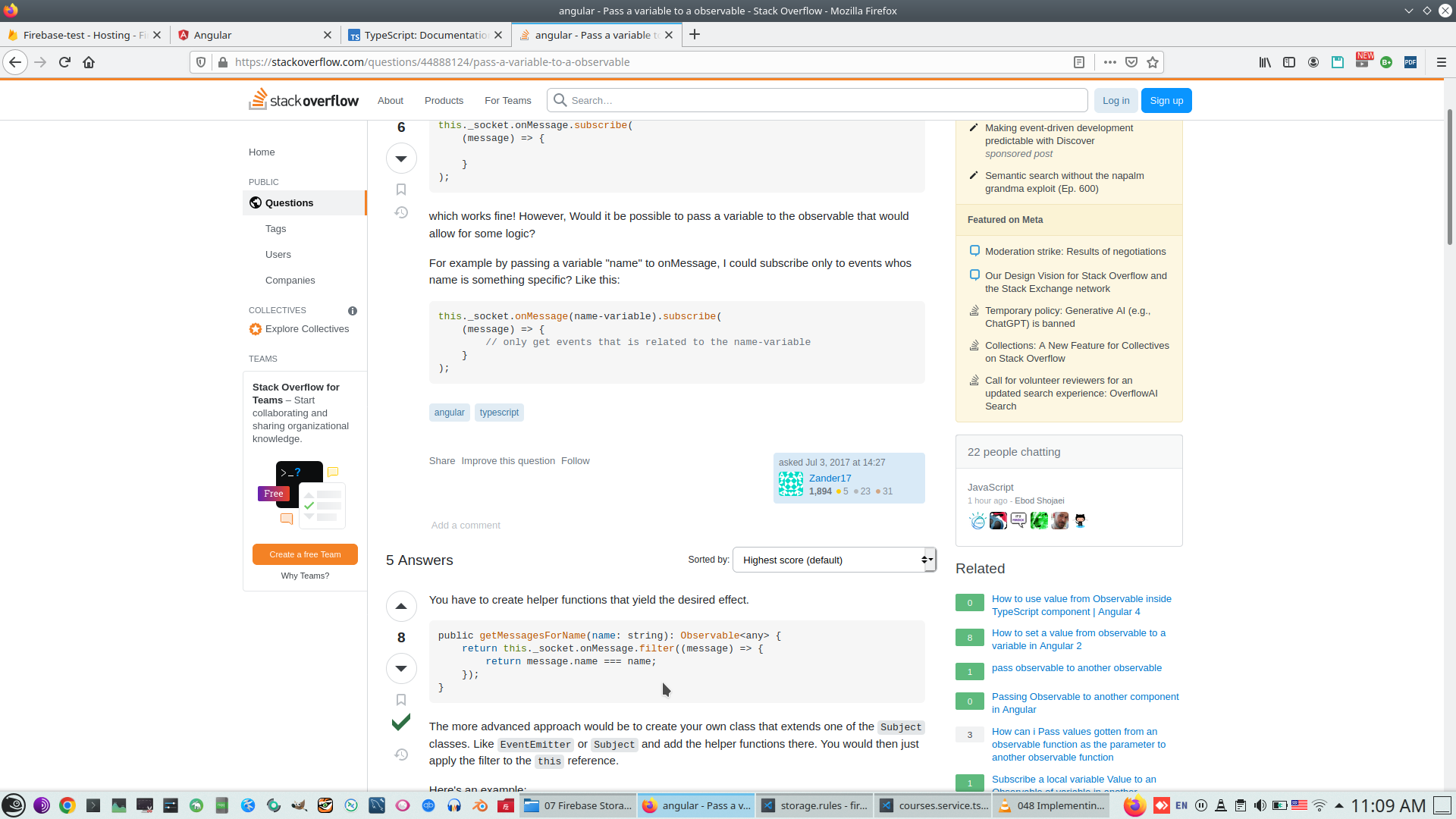Screen dimensions: 1456x819
Task: Bookmark the question using the bookmark icon
Action: tap(401, 190)
